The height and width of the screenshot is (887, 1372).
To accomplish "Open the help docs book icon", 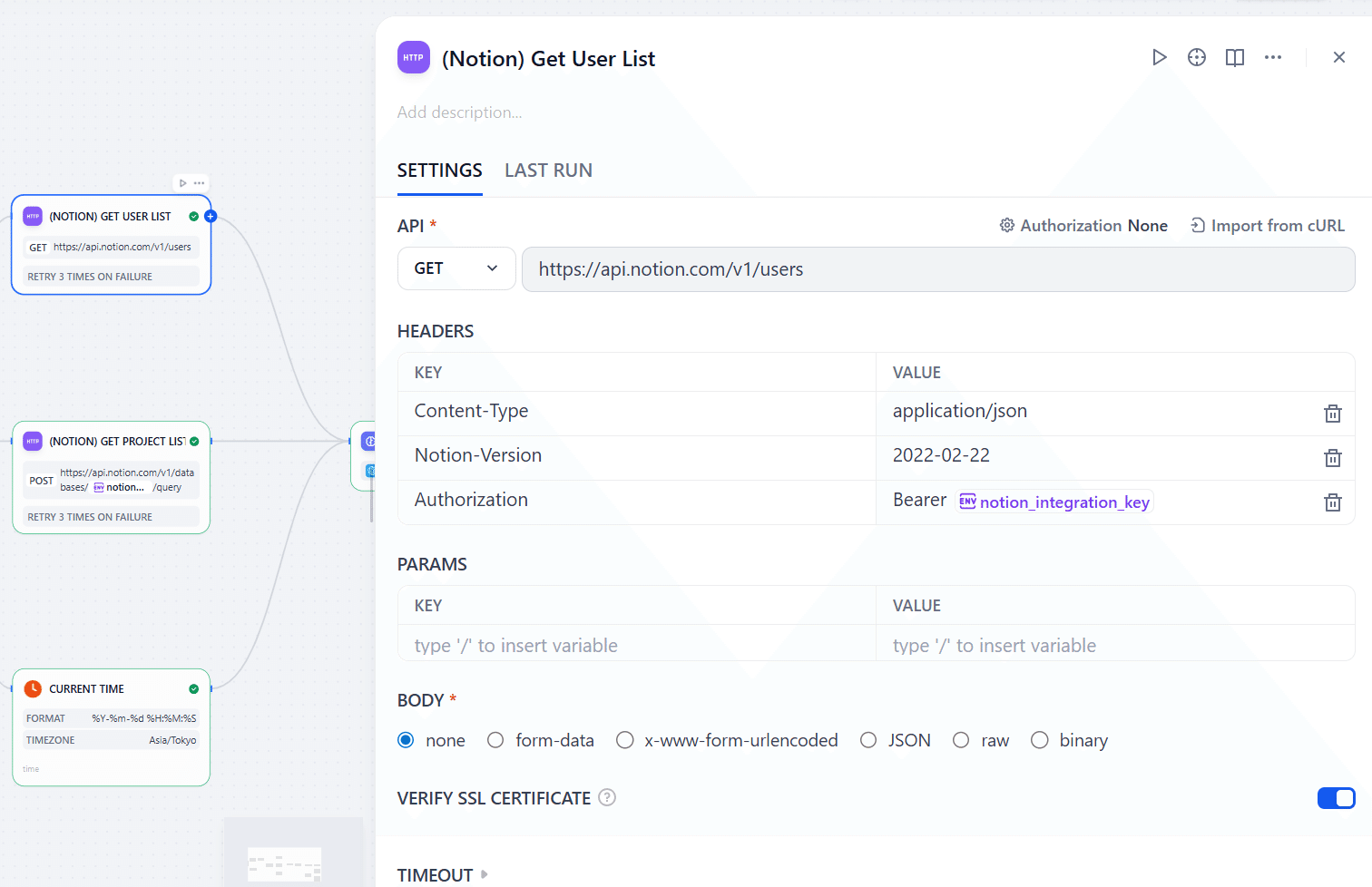I will point(1235,58).
